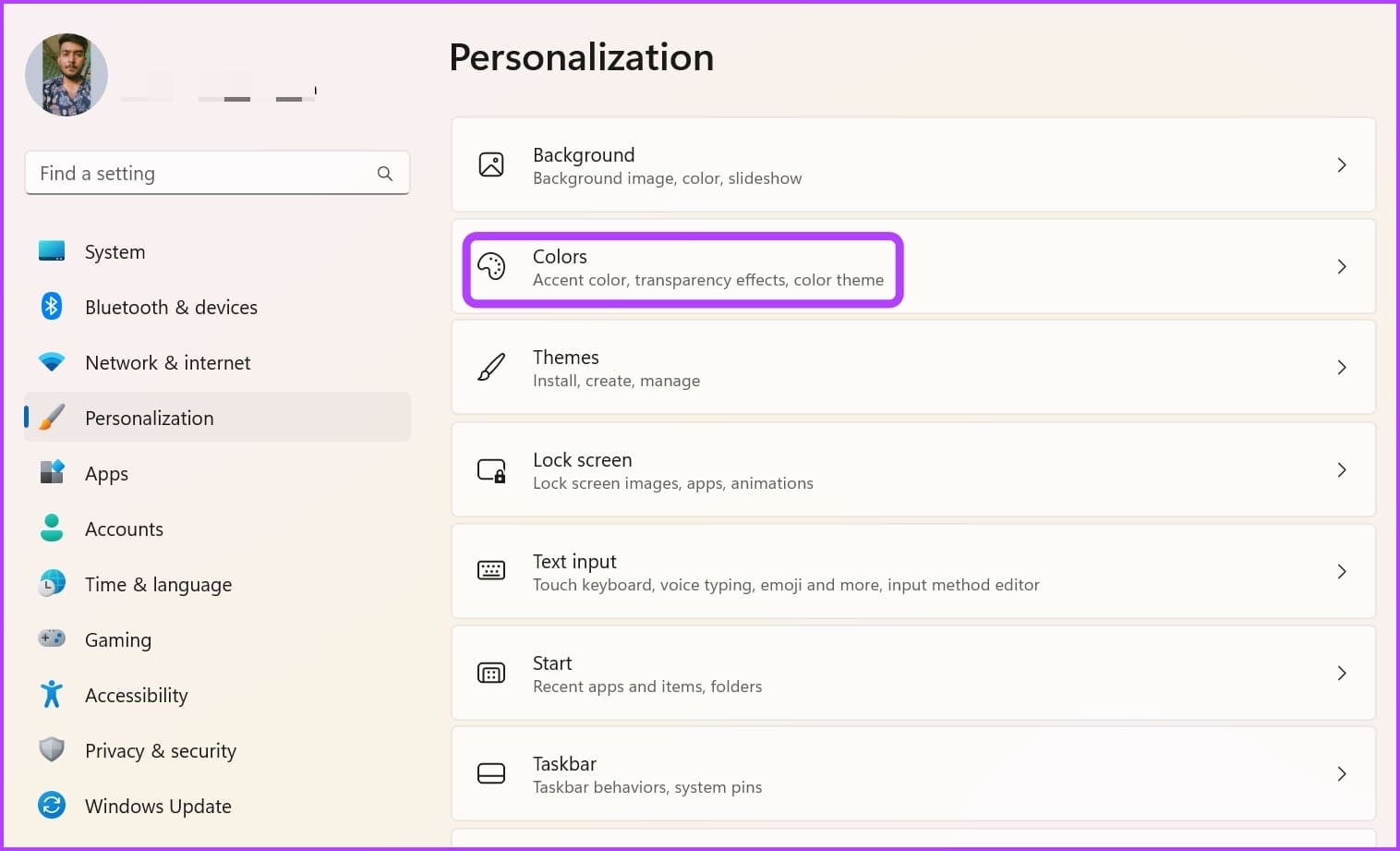
Task: Click the Text input keyboard icon
Action: pos(491,571)
